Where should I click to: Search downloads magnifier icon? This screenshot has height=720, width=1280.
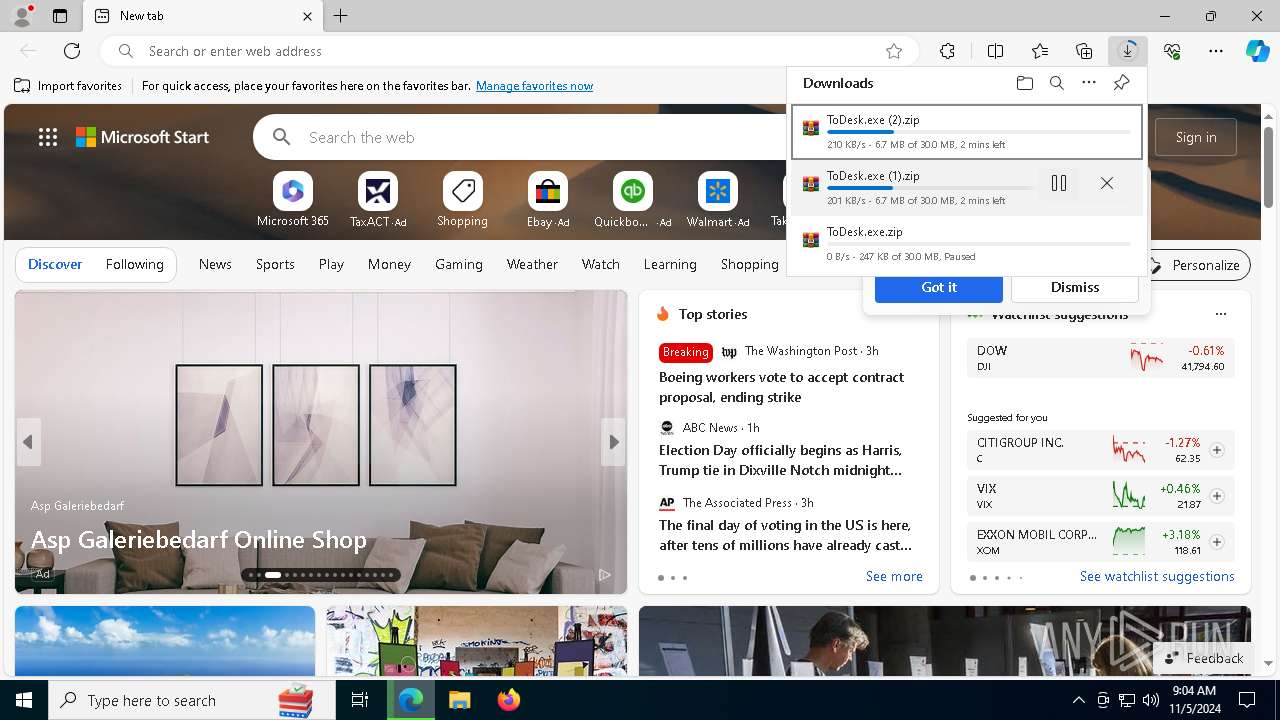[x=1057, y=83]
